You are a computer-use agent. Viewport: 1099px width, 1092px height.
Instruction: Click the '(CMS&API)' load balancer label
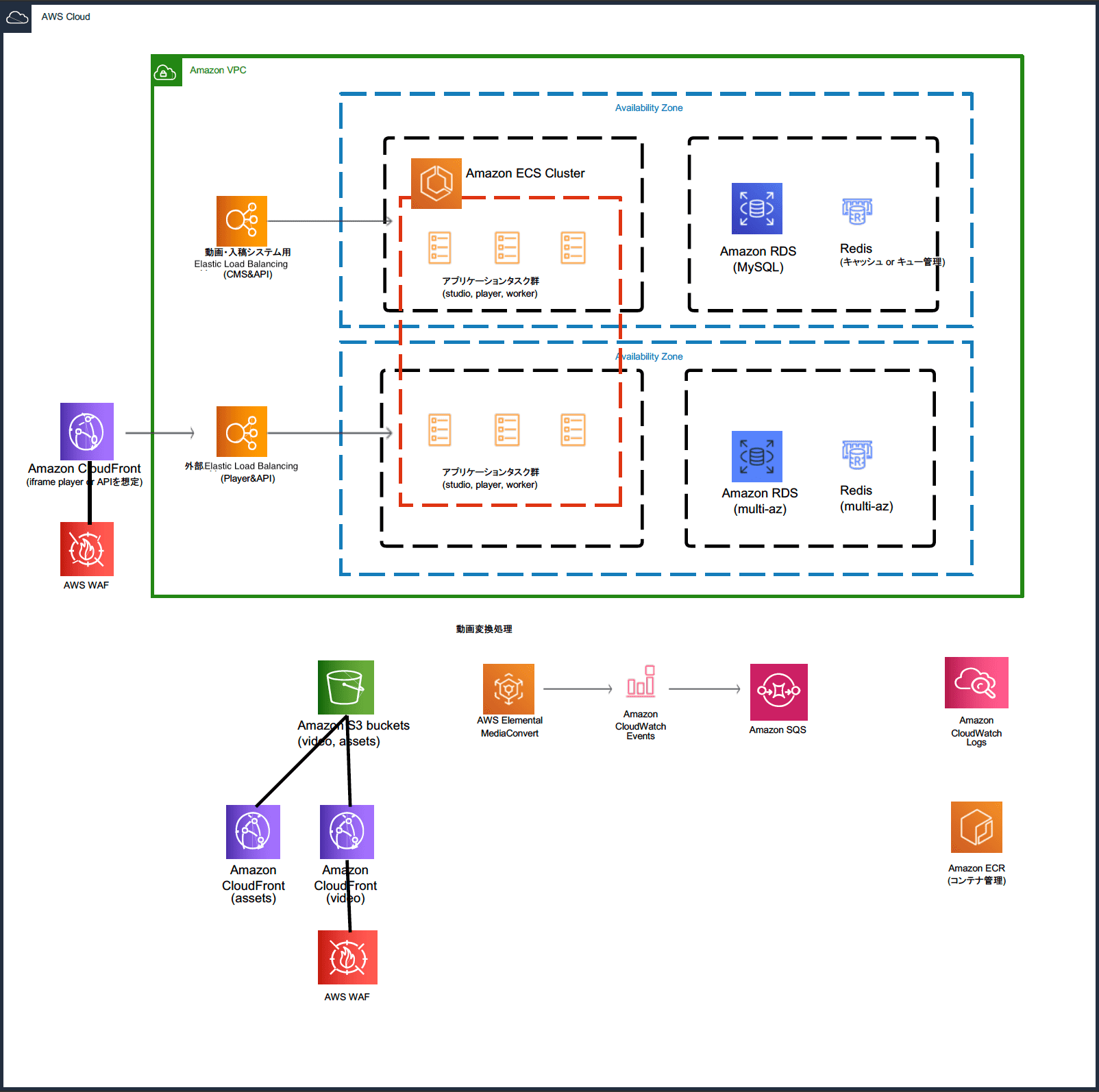click(247, 275)
